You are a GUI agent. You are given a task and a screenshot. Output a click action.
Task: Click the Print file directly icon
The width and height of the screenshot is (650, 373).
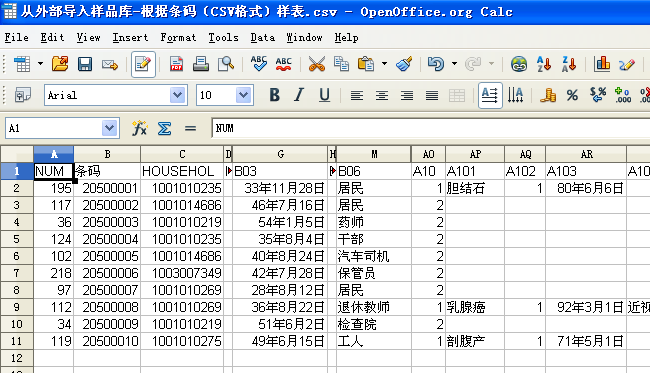click(201, 64)
